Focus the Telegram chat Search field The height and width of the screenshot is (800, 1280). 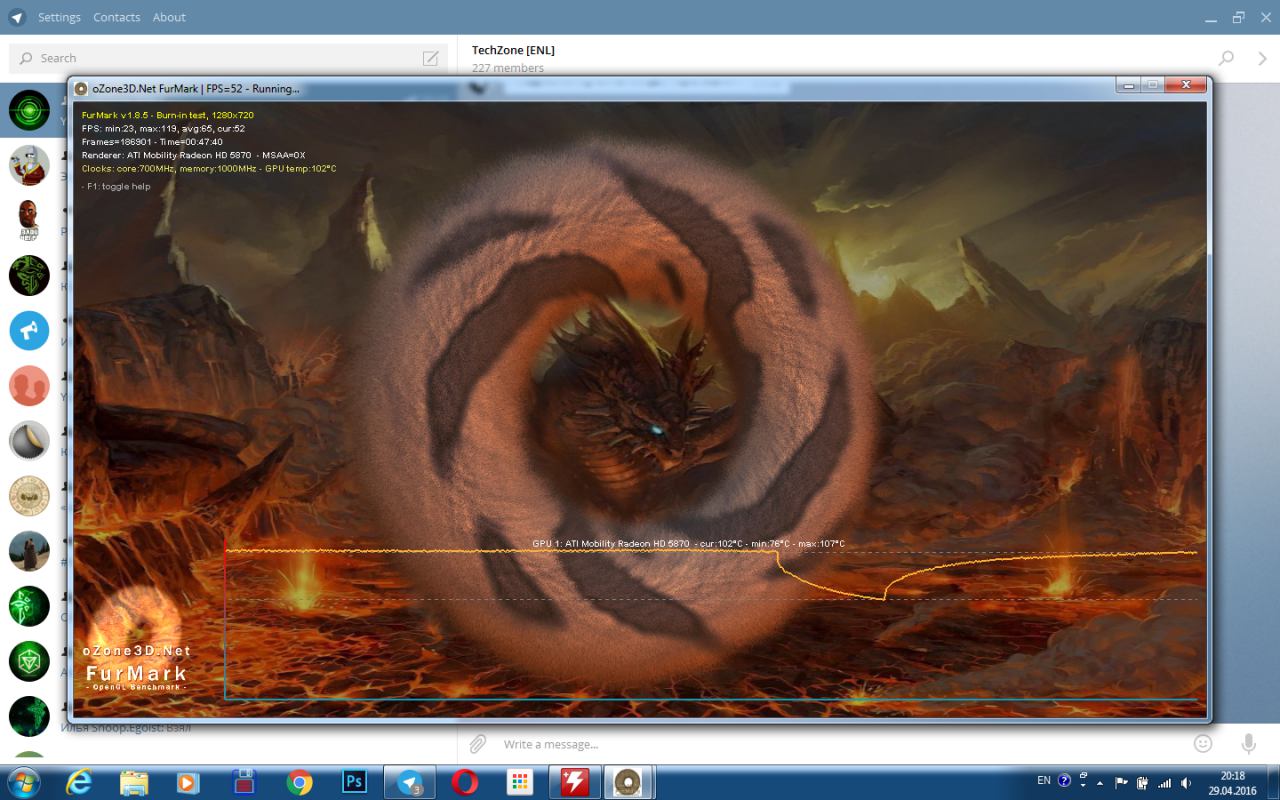pyautogui.click(x=228, y=58)
